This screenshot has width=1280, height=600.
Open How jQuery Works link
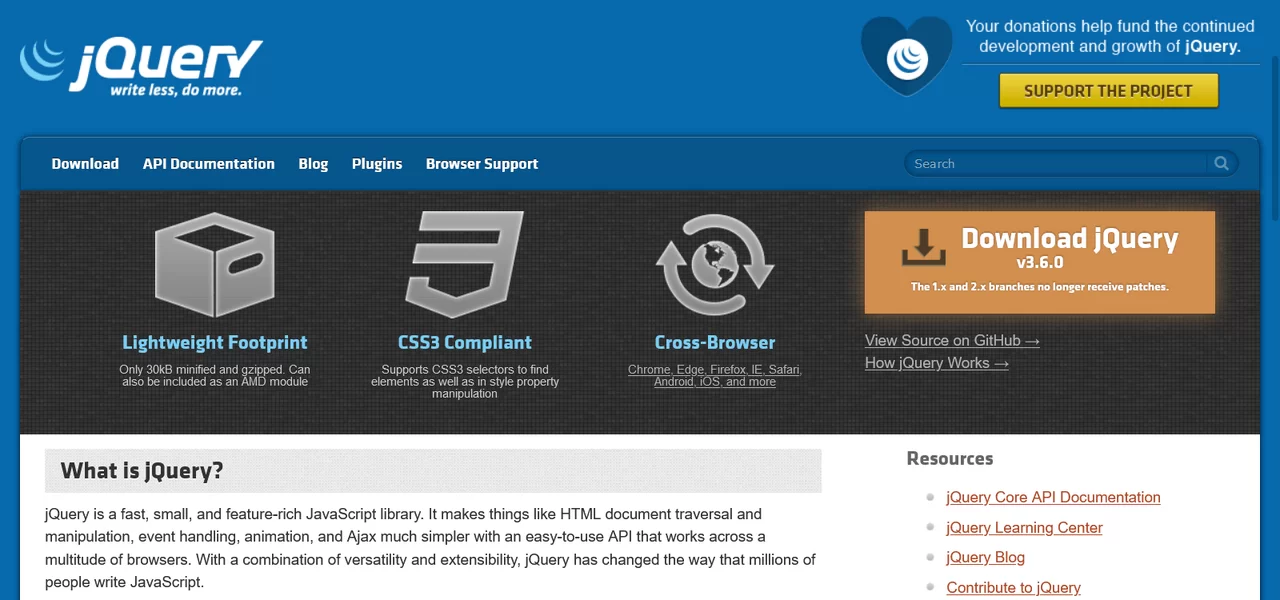pos(937,363)
